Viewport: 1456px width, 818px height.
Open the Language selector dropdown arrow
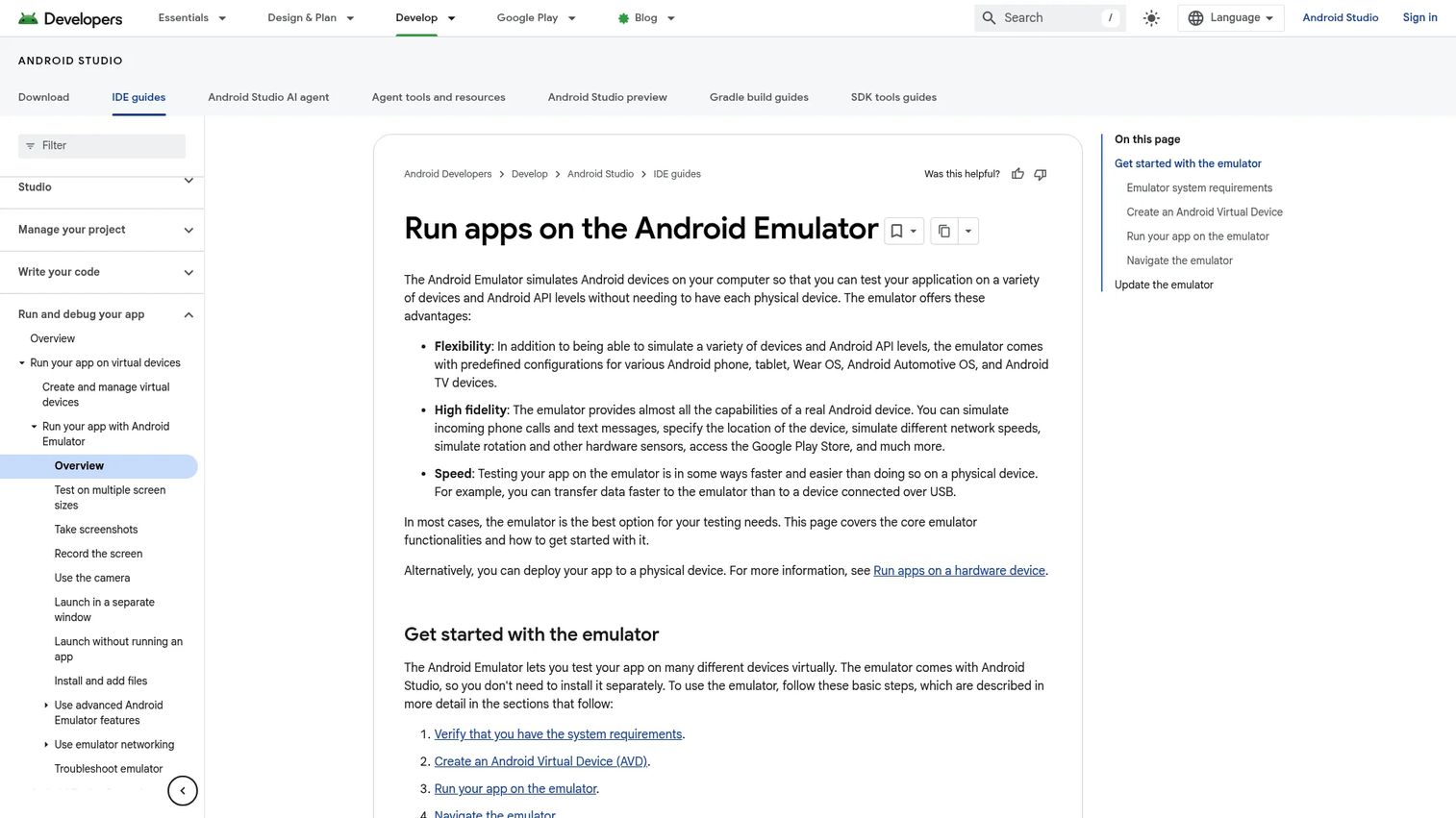point(1269,18)
